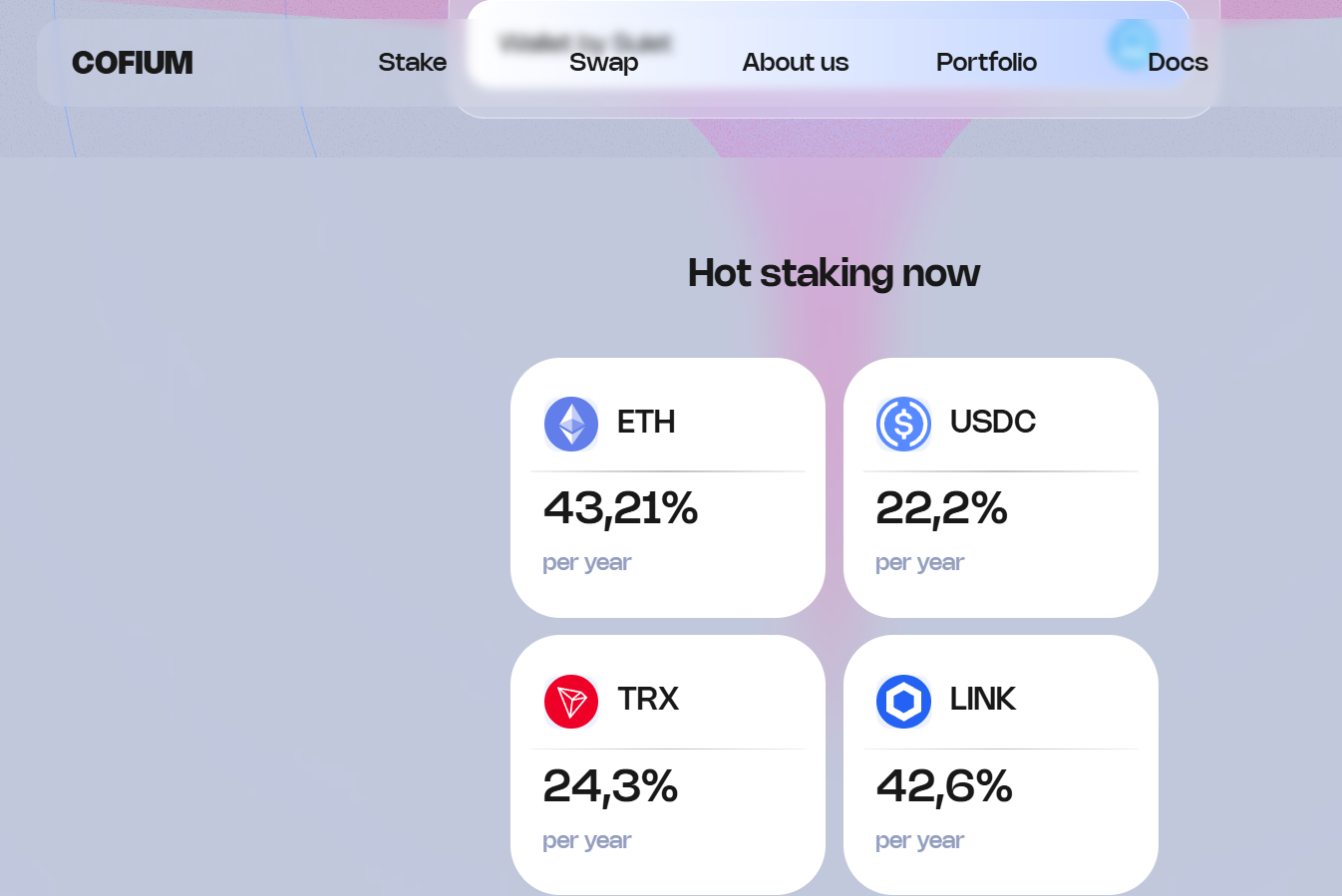Select the ETH staking card
The width and height of the screenshot is (1342, 896).
click(667, 486)
